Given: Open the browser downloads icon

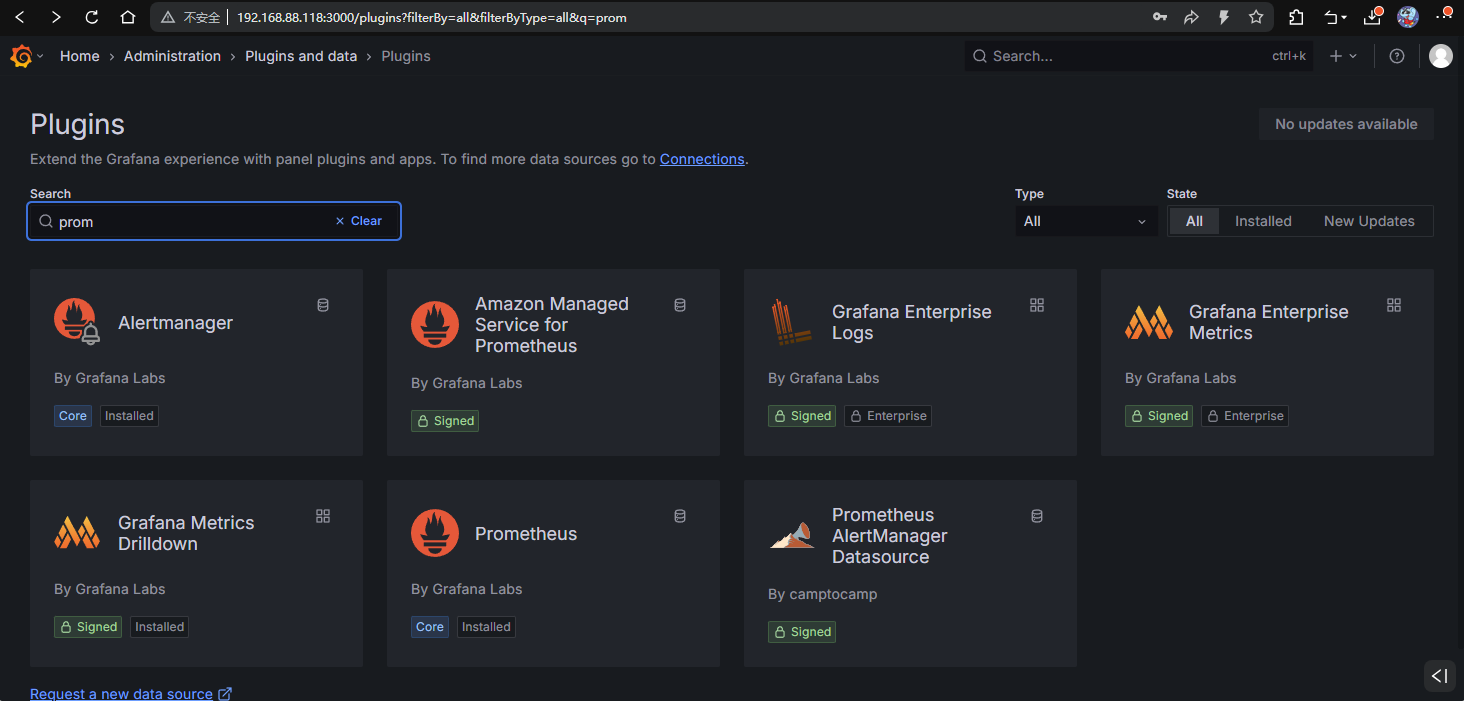Looking at the screenshot, I should (1372, 17).
